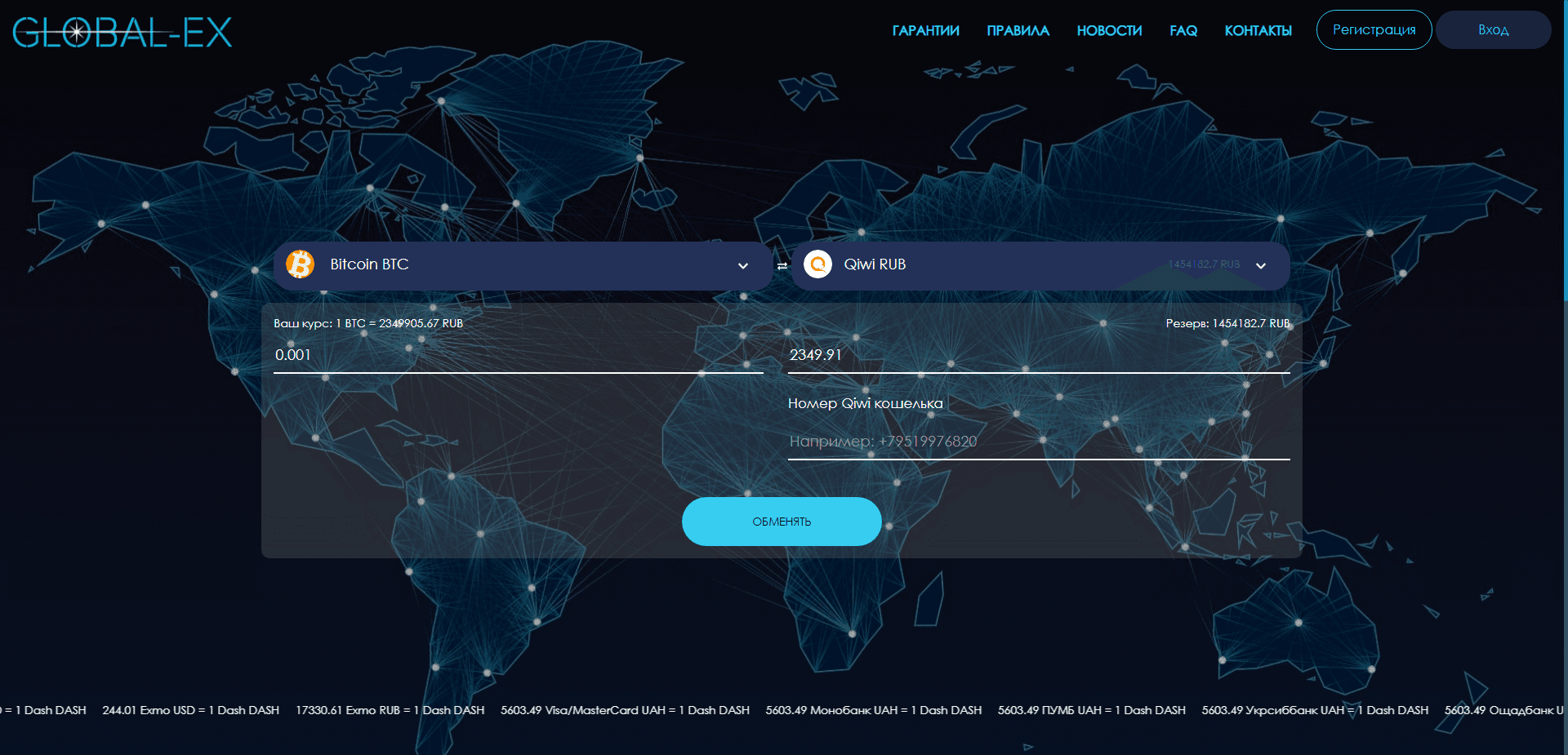This screenshot has width=1568, height=755.
Task: Click the Резерв 1454182.7 RUB label
Action: pyautogui.click(x=1227, y=322)
